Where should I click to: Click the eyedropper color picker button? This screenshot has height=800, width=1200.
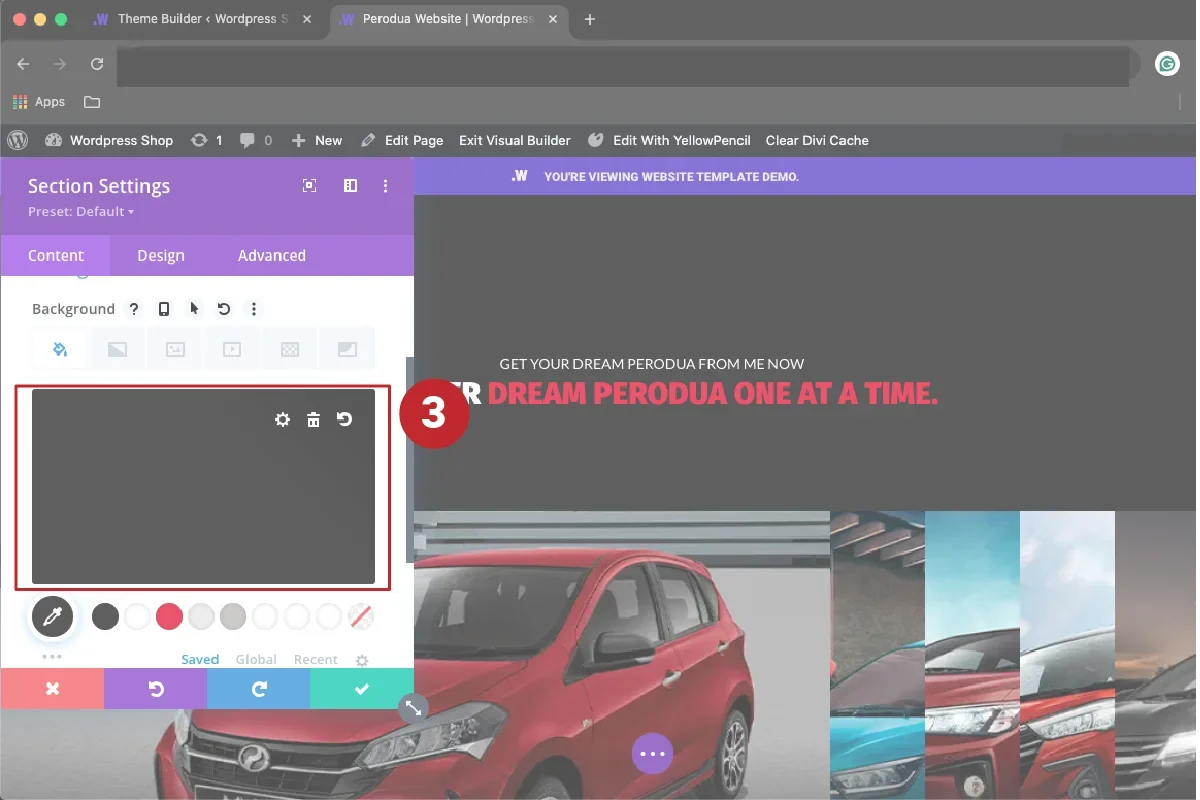(x=53, y=617)
